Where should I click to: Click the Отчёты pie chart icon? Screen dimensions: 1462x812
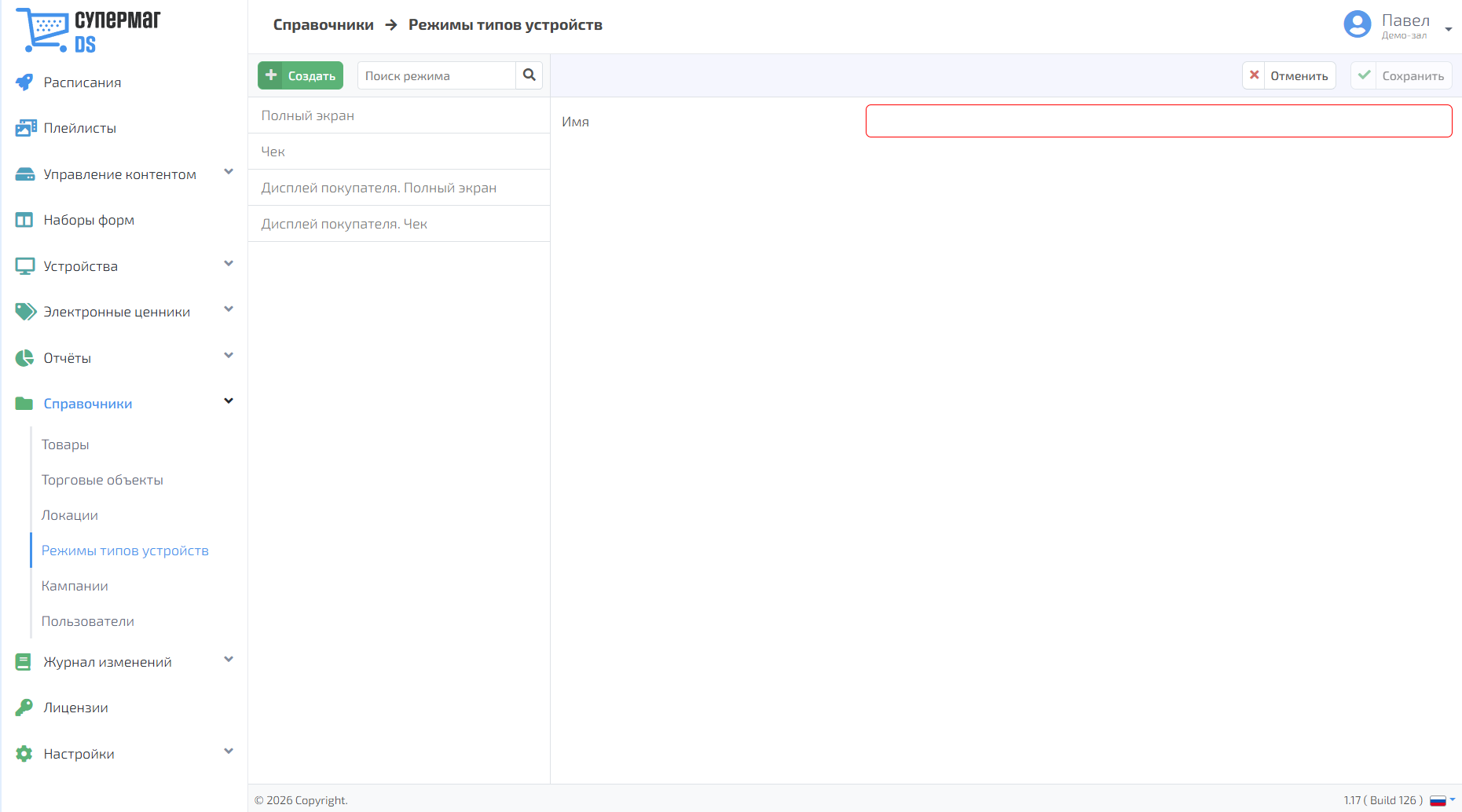[x=24, y=358]
